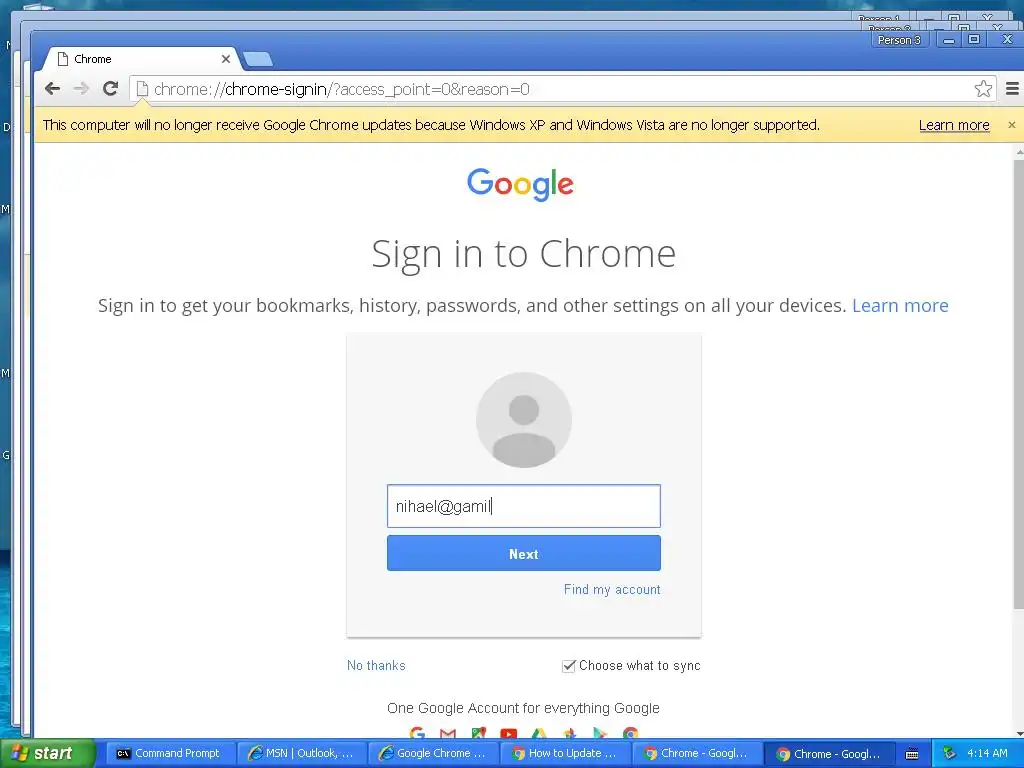1024x768 pixels.
Task: Click the 4:14 AM clock
Action: (987, 753)
